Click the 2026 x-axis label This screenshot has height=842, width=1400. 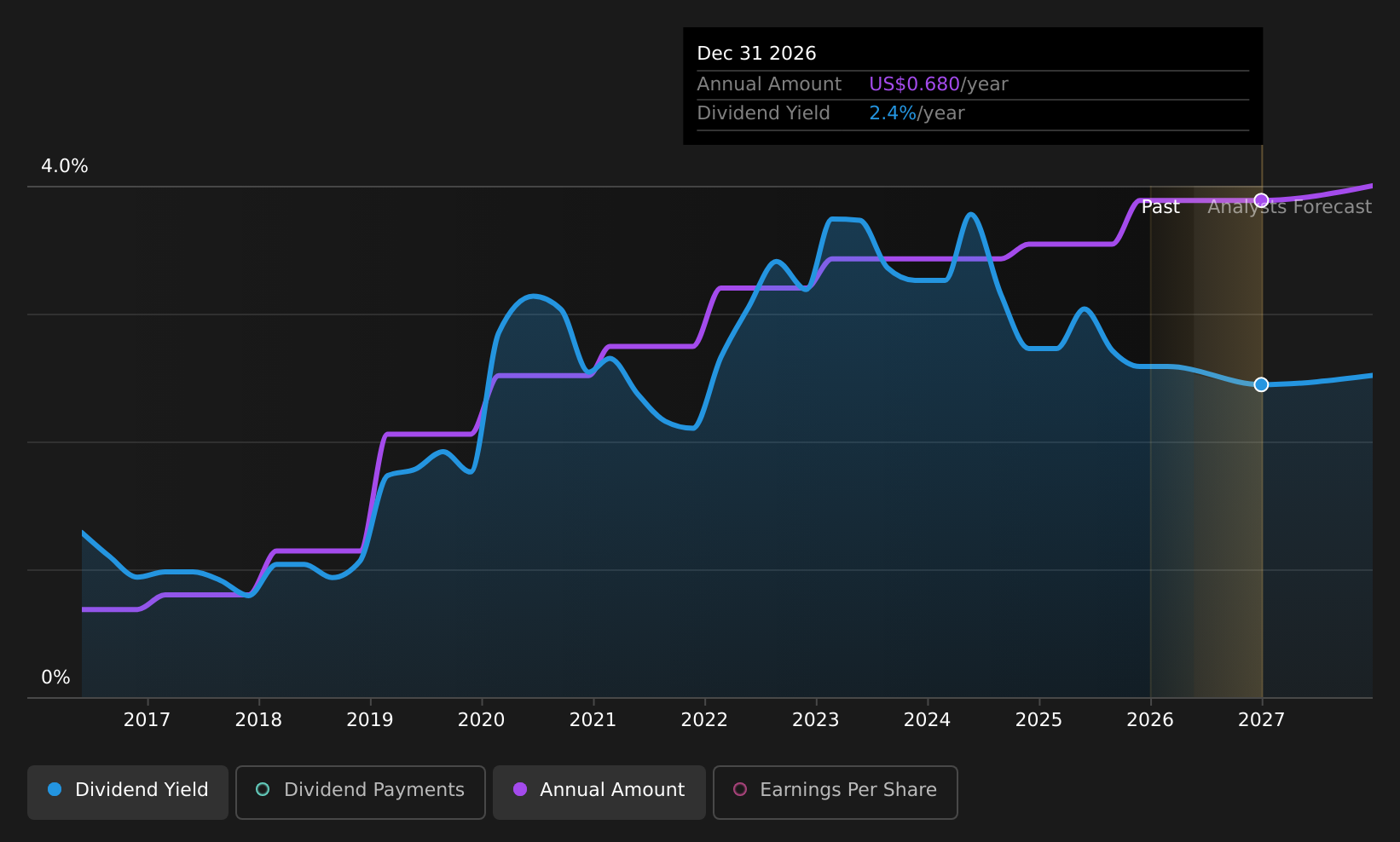click(x=1150, y=720)
